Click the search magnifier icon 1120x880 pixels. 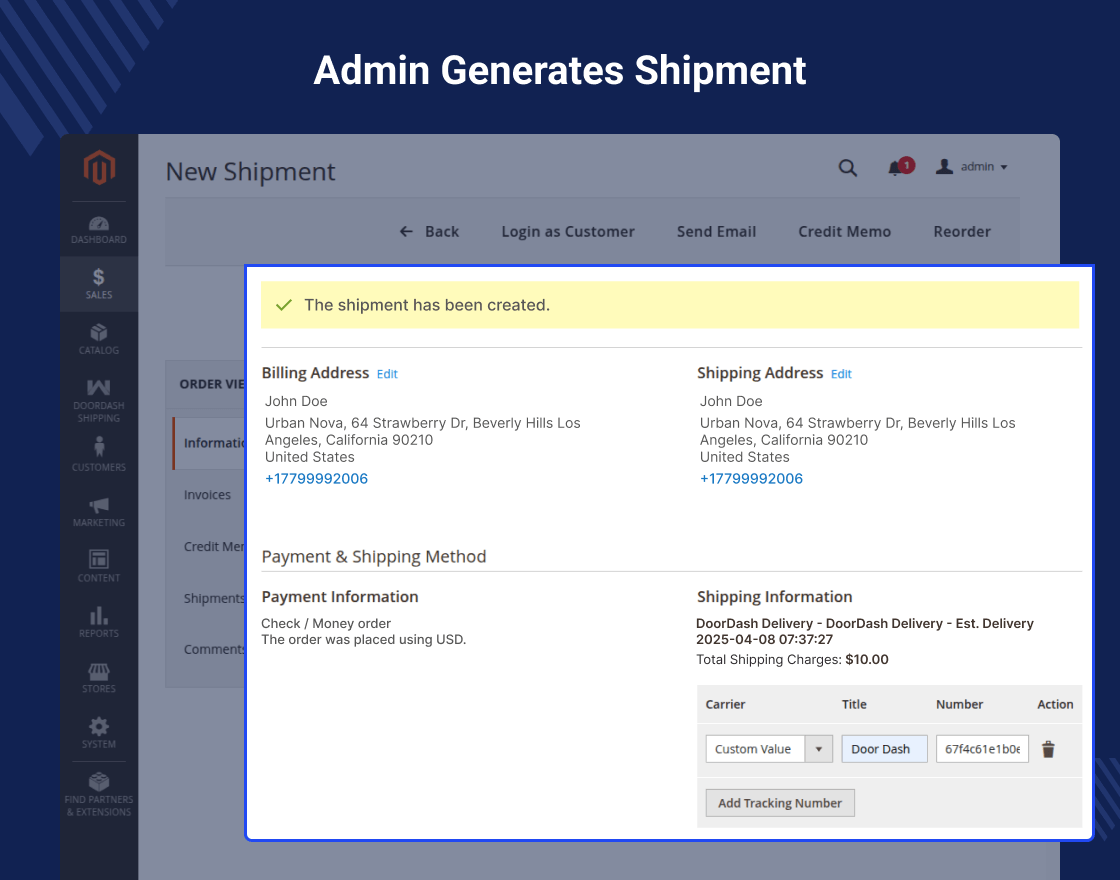tap(847, 168)
